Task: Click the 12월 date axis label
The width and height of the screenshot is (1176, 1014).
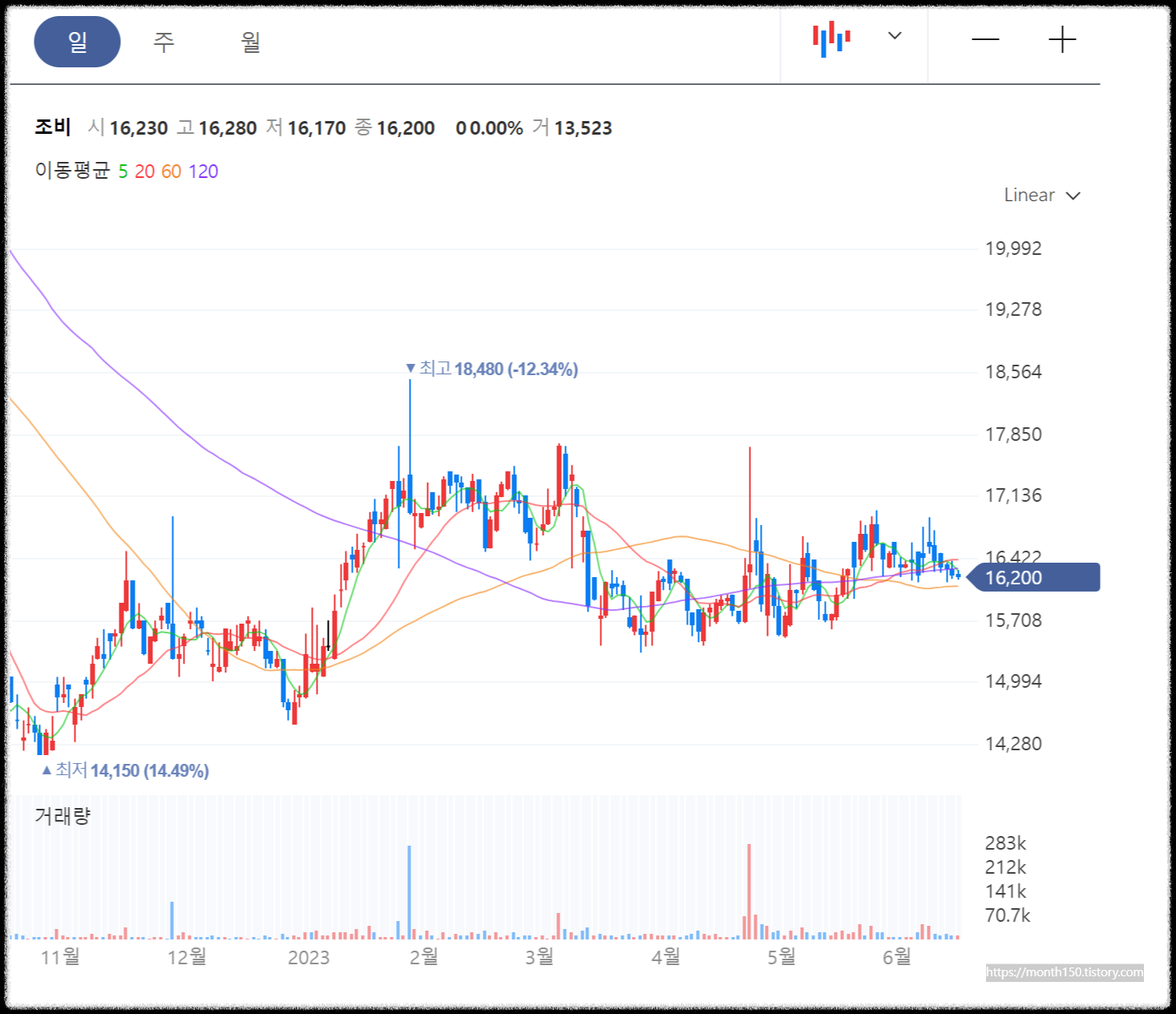Action: (x=187, y=957)
